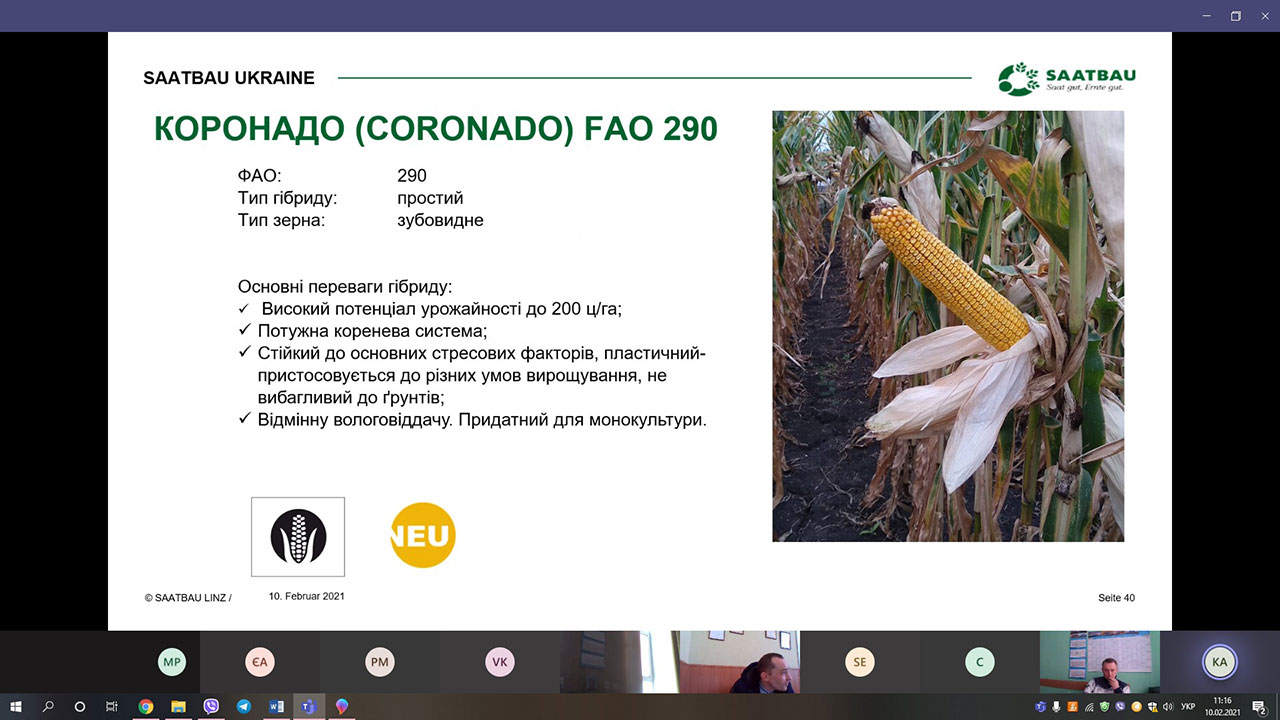Click footer date '10. Februar 2021'

pyautogui.click(x=307, y=596)
